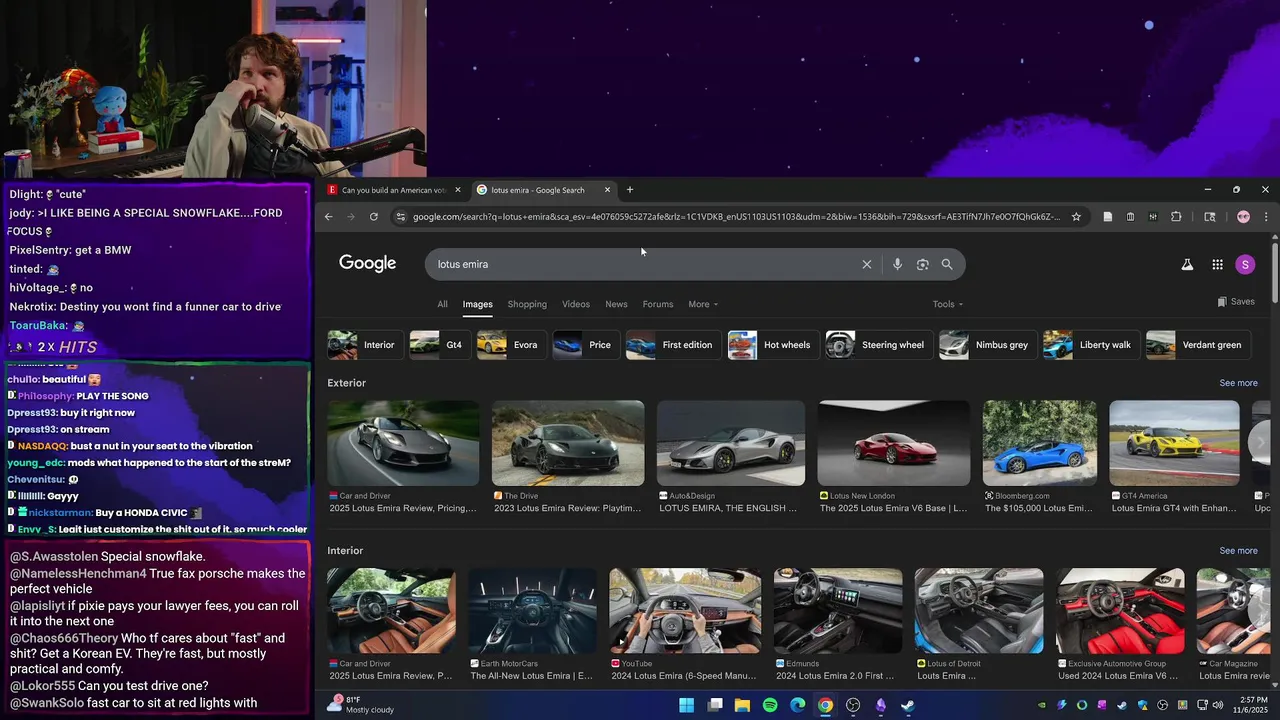Click 'See more' for Interior images
Image resolution: width=1280 pixels, height=720 pixels.
pos(1238,551)
